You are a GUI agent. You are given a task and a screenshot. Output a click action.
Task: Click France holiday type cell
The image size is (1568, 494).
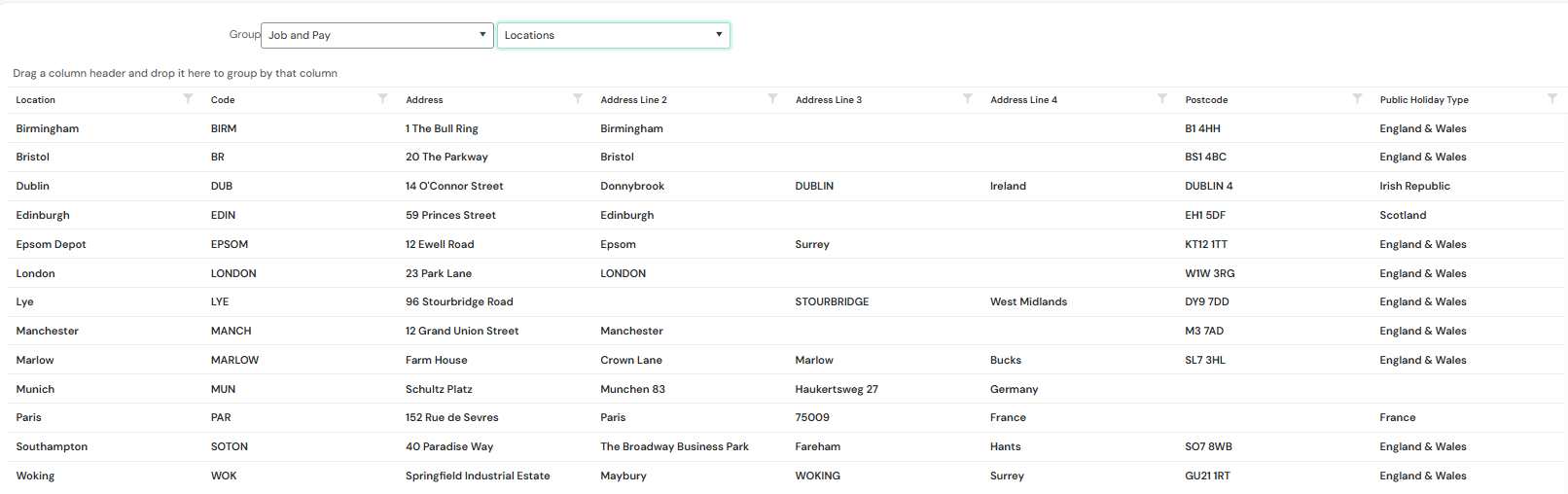pyautogui.click(x=1398, y=417)
